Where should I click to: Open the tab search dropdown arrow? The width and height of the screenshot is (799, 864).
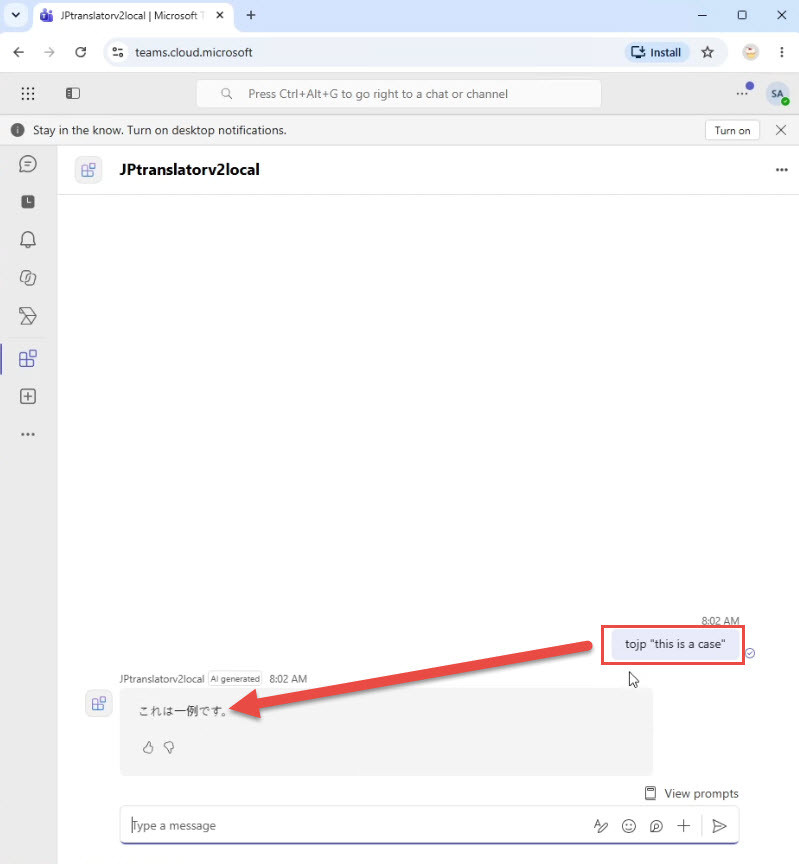pos(15,15)
